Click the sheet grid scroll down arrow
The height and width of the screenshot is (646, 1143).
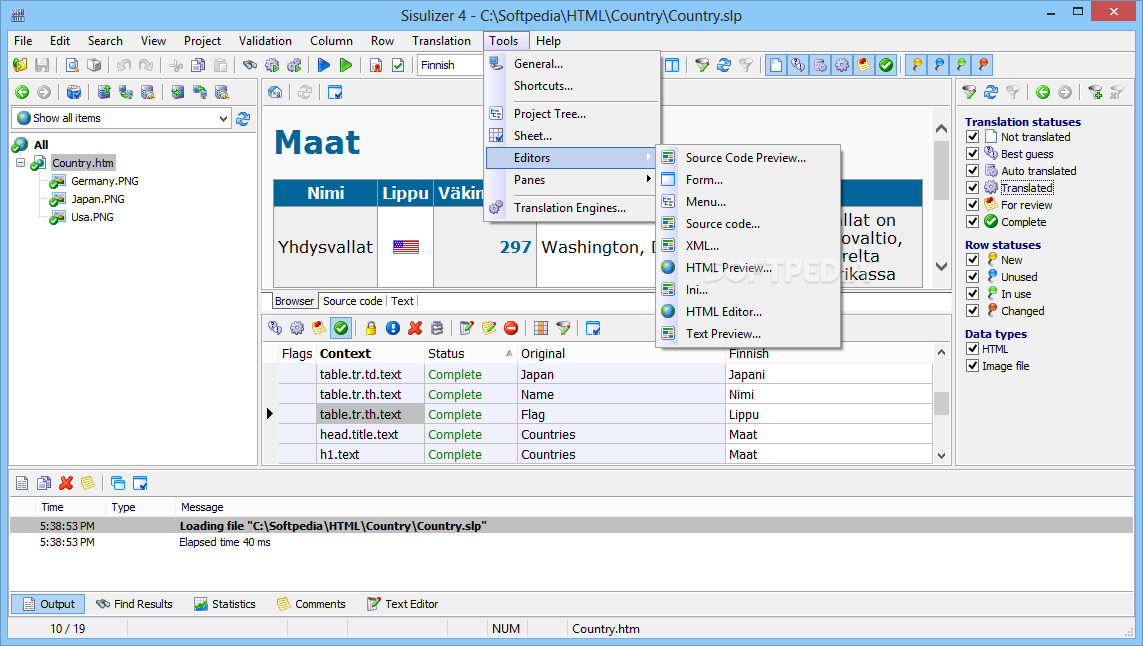tap(941, 456)
